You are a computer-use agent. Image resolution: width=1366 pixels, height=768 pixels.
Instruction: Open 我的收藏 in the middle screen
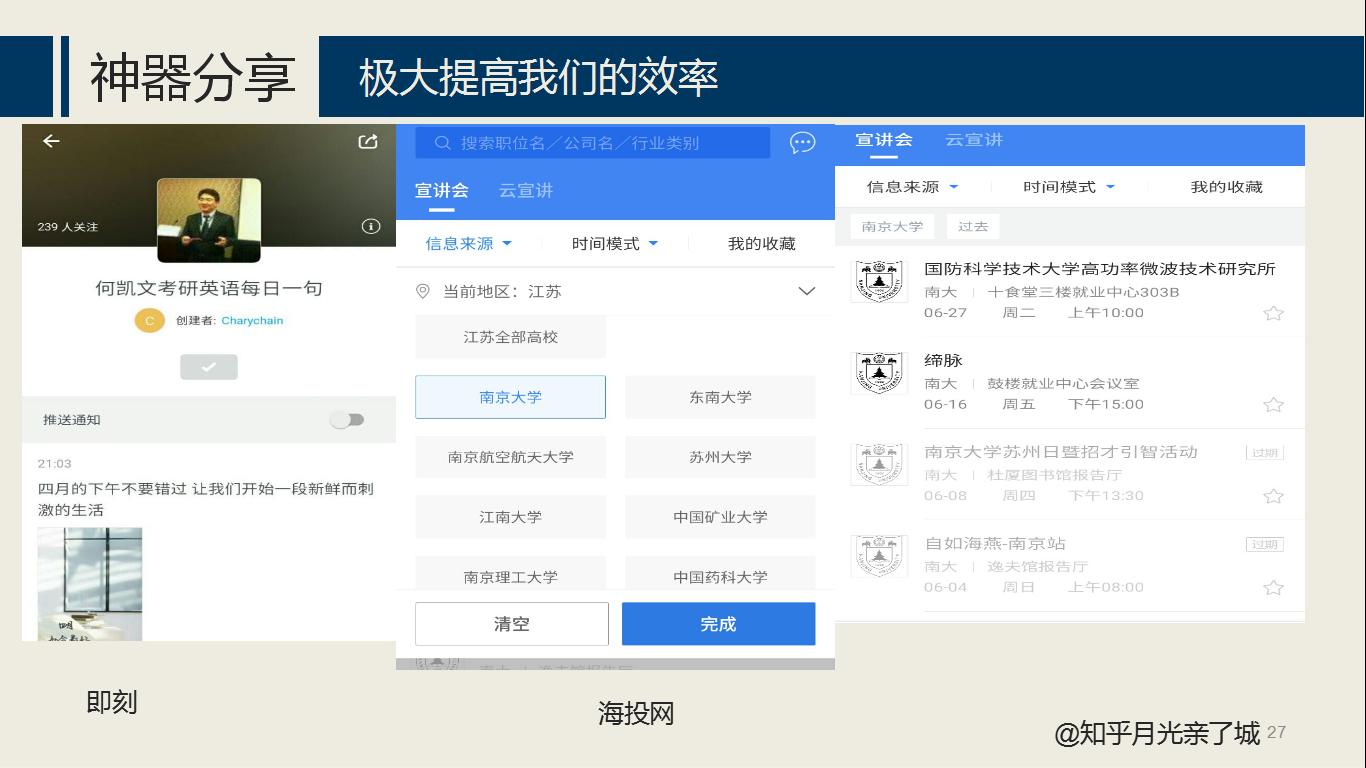pos(762,243)
